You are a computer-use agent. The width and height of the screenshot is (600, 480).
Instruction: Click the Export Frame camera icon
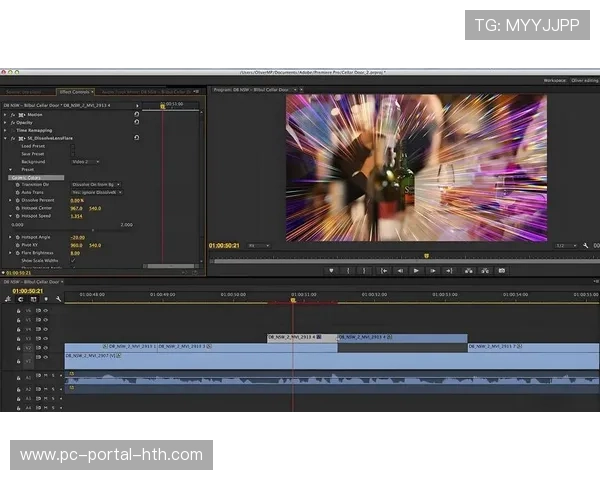pos(501,270)
